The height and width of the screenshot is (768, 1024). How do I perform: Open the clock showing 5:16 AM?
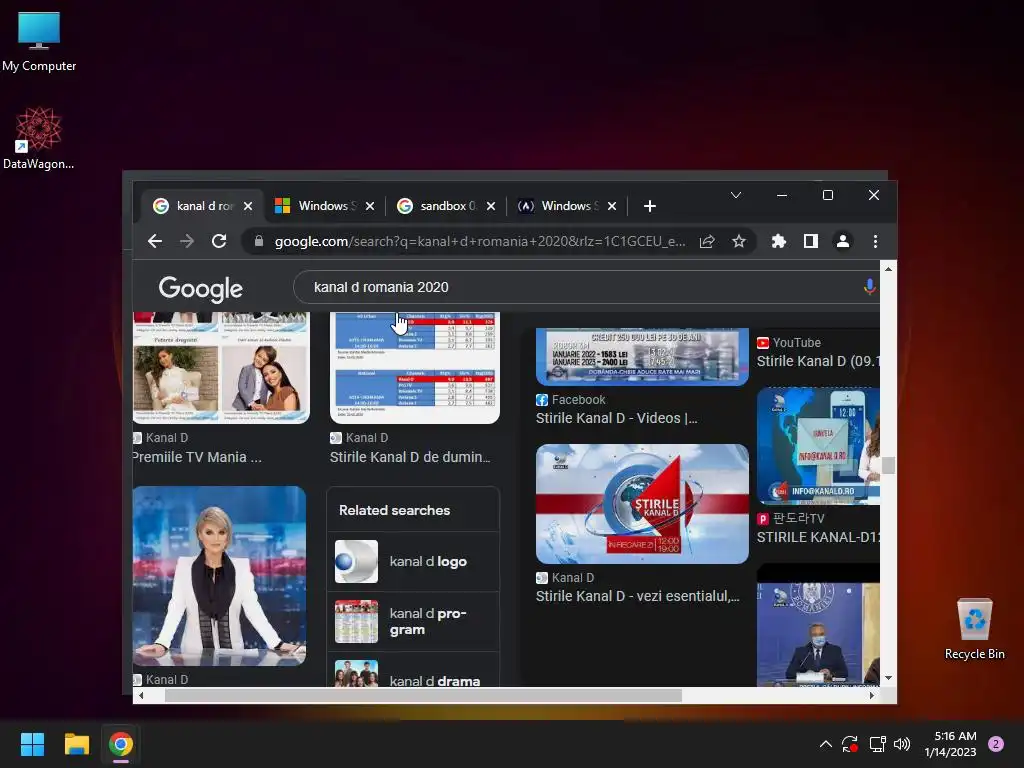(x=951, y=744)
